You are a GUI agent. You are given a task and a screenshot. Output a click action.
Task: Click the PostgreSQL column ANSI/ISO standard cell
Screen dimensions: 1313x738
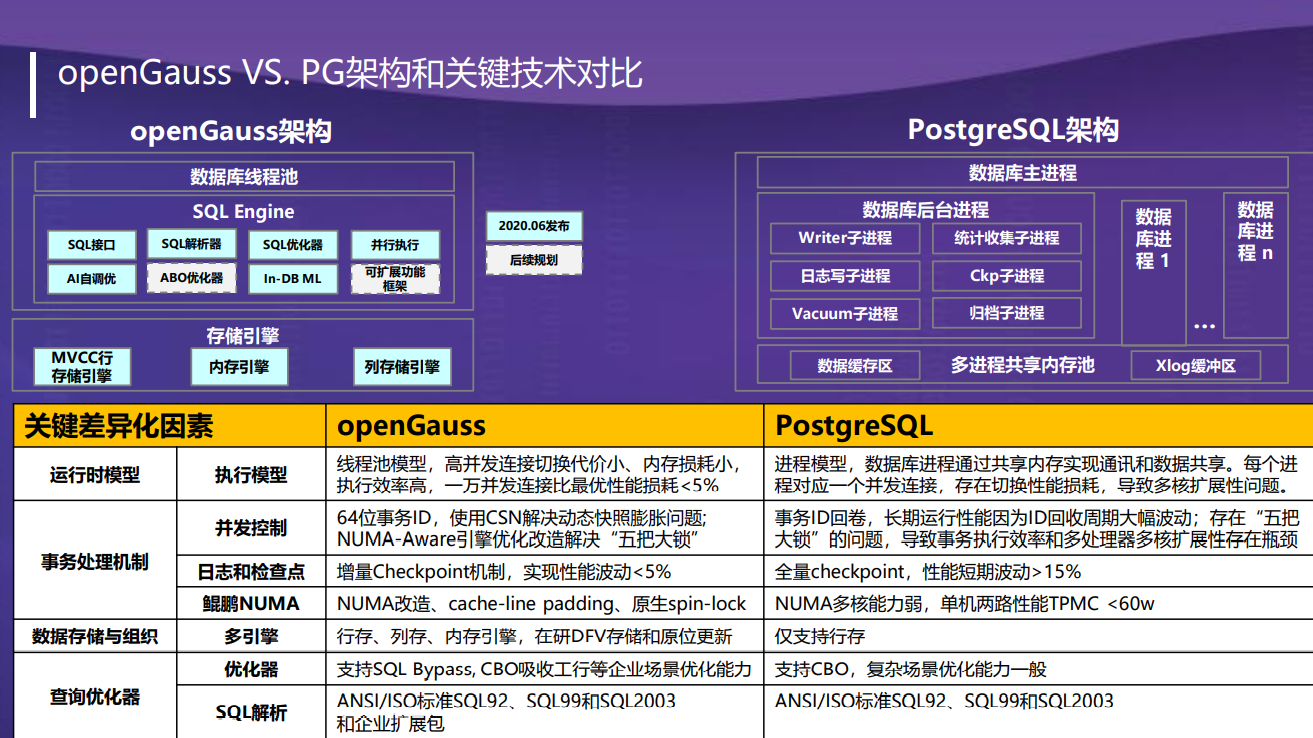point(1038,712)
